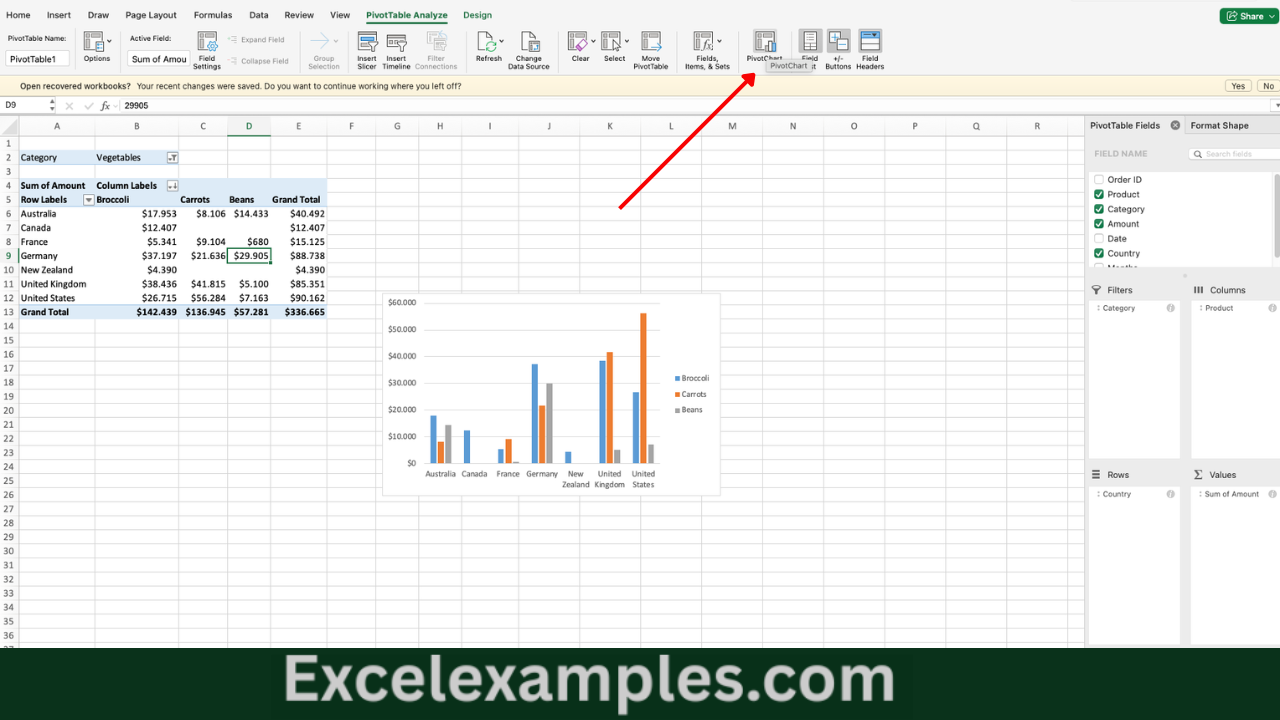Toggle Field Headers

coord(870,51)
